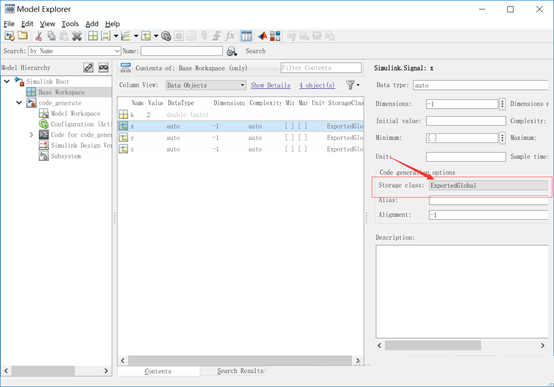
Task: Select Configuration (Active) tree item
Action: click(x=81, y=124)
